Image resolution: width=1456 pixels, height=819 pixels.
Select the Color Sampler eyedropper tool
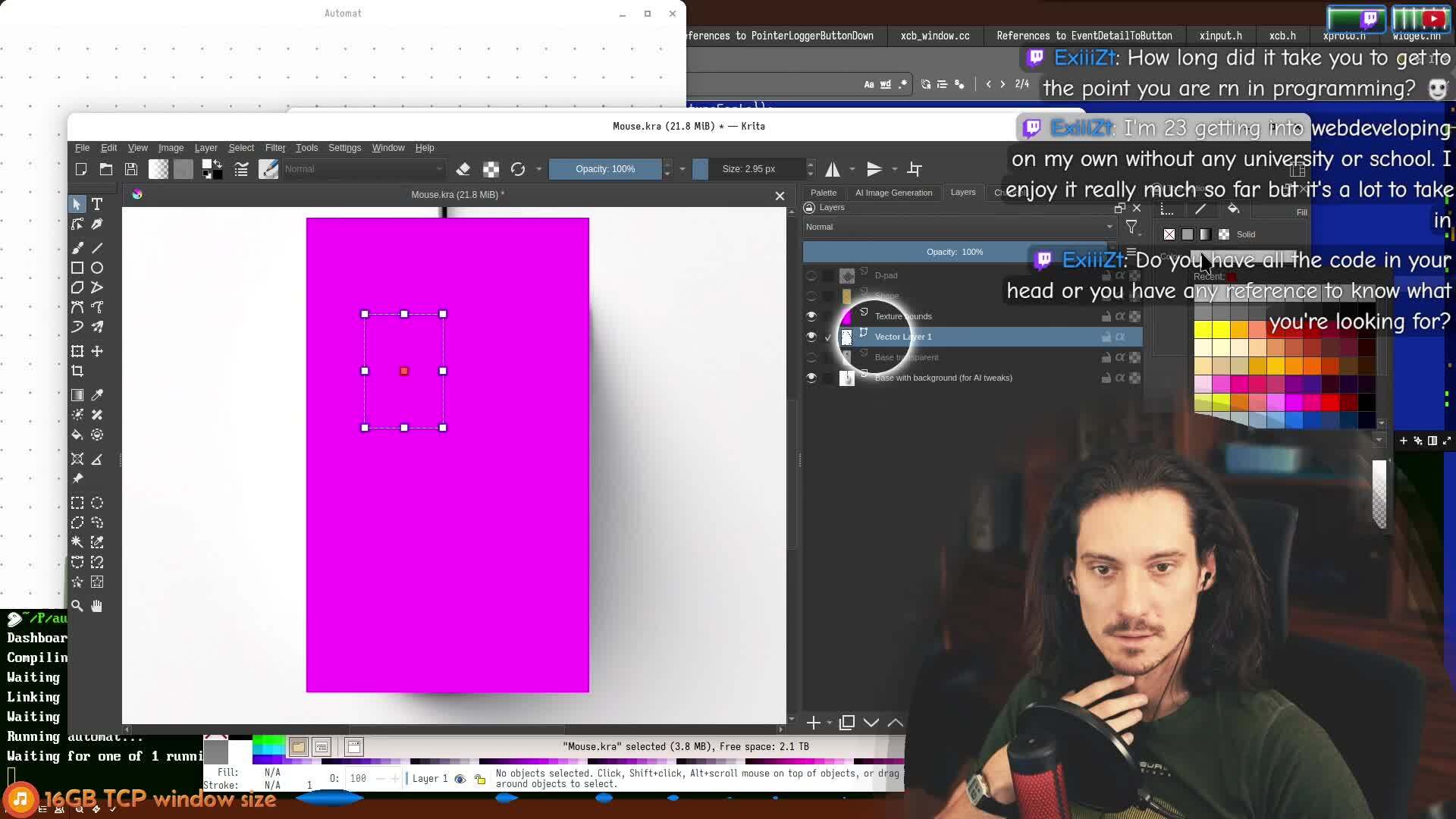click(97, 395)
